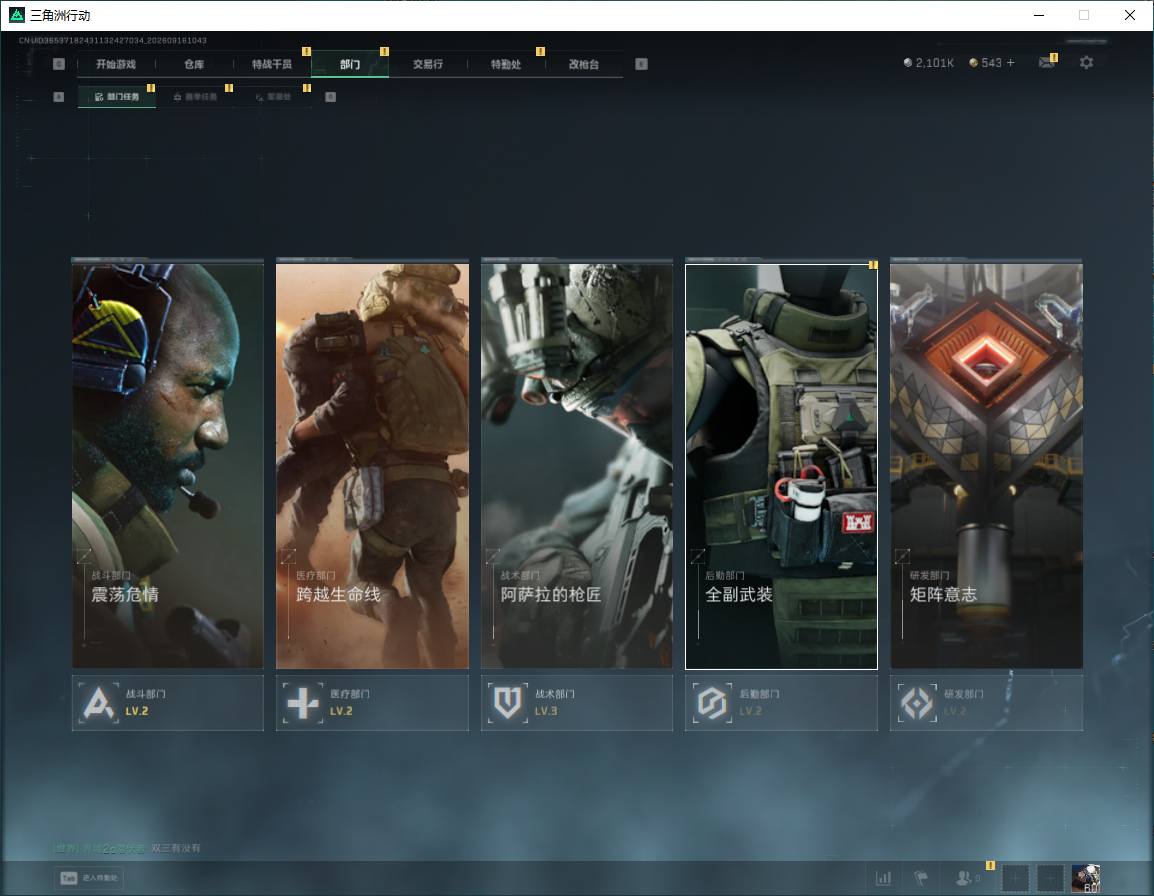Viewport: 1154px width, 896px height.
Task: Open the 开始游戏 tab
Action: 116,64
